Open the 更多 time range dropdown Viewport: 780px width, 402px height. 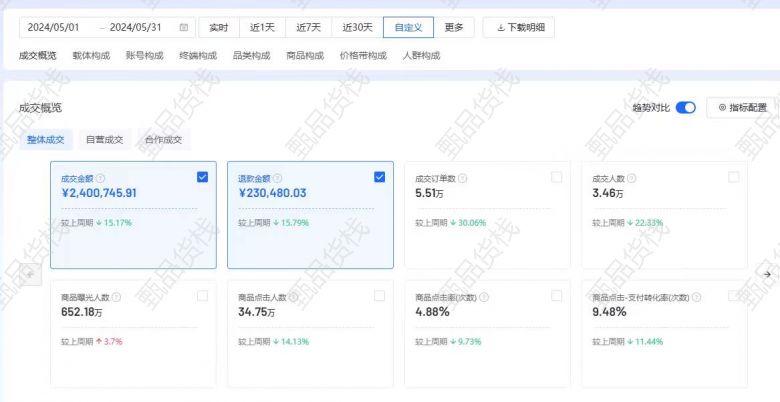(453, 28)
